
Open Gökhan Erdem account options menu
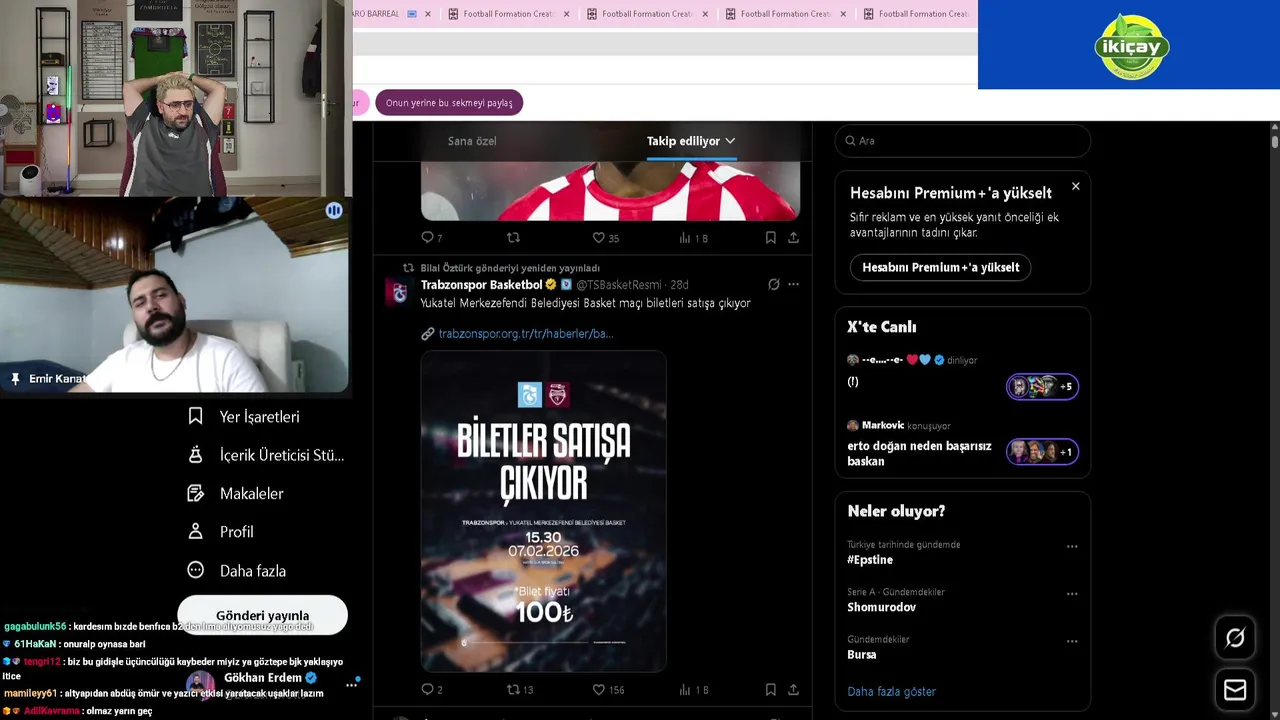tap(351, 685)
